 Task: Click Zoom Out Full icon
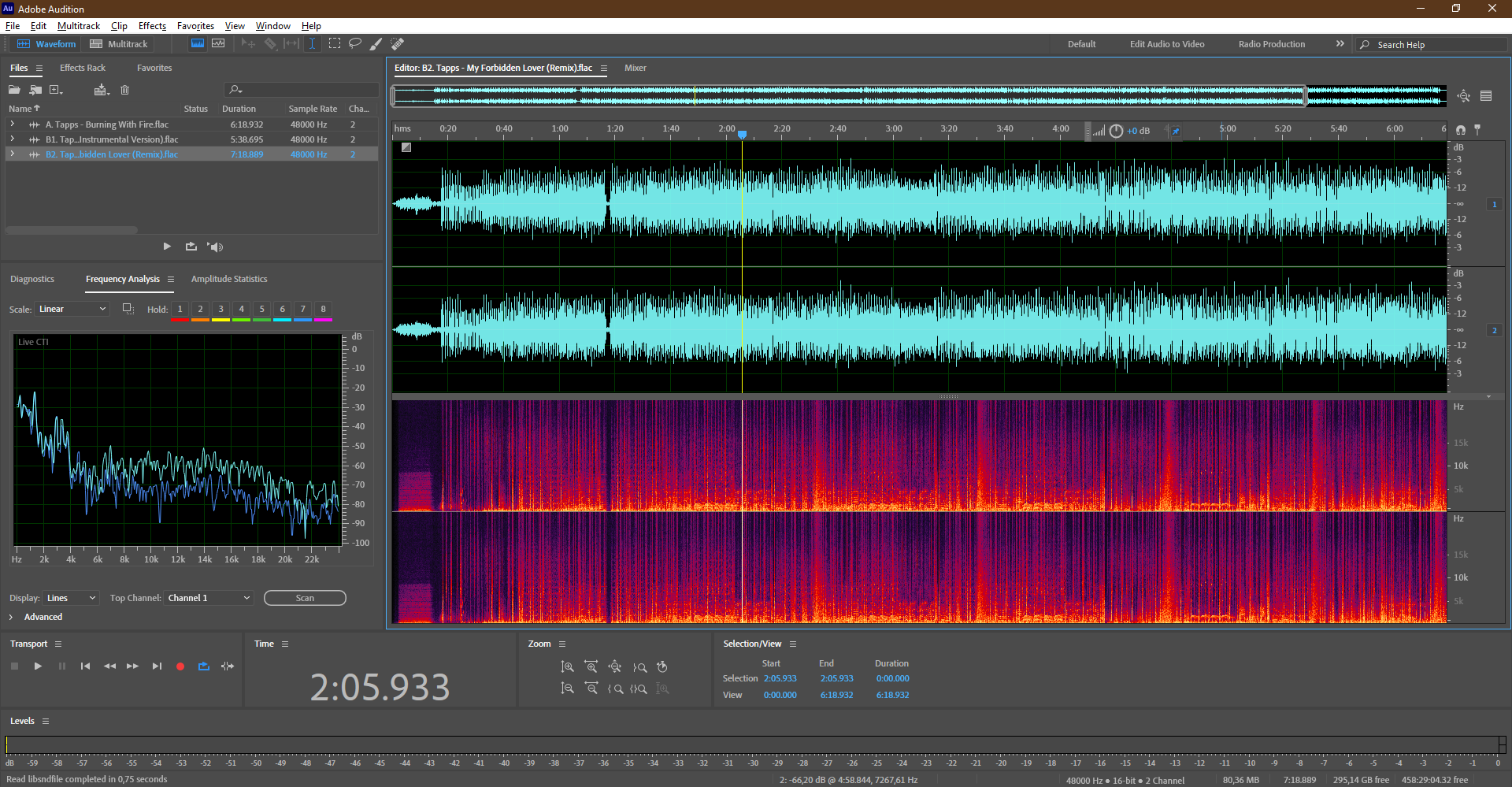point(615,667)
